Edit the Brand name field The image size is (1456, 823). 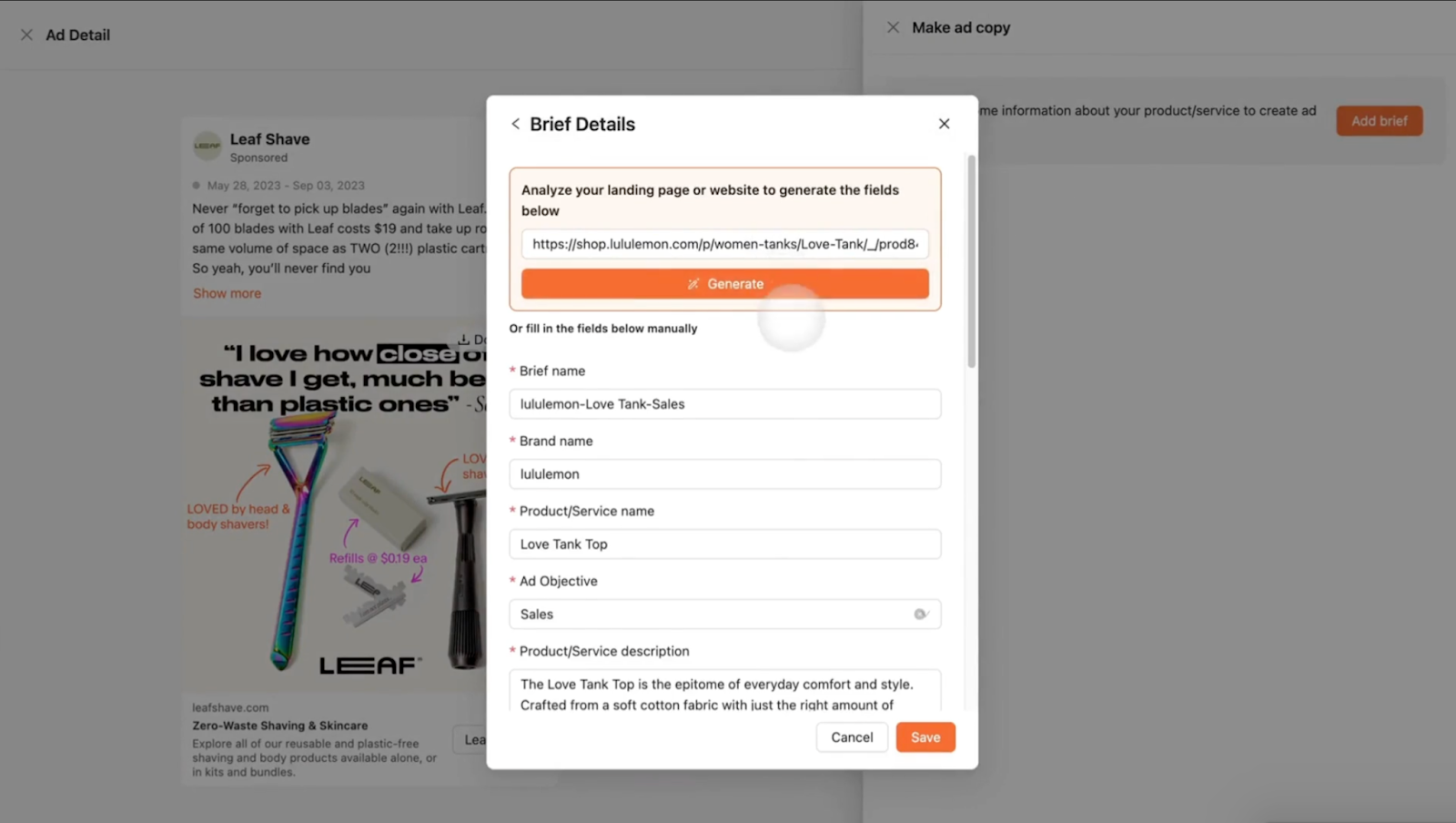click(724, 473)
